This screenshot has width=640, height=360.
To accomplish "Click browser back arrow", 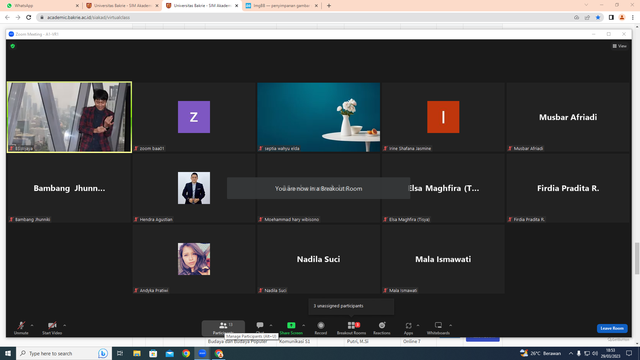I will point(7,18).
